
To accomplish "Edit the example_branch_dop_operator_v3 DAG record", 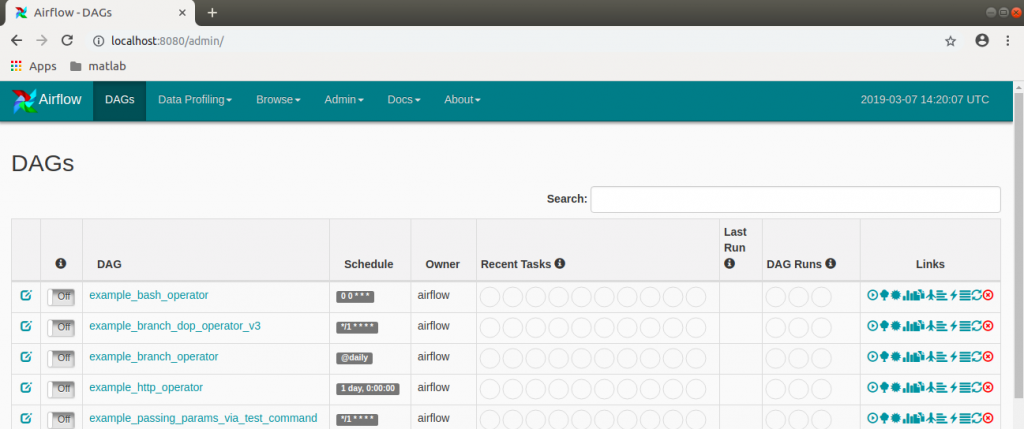I will pyautogui.click(x=26, y=326).
